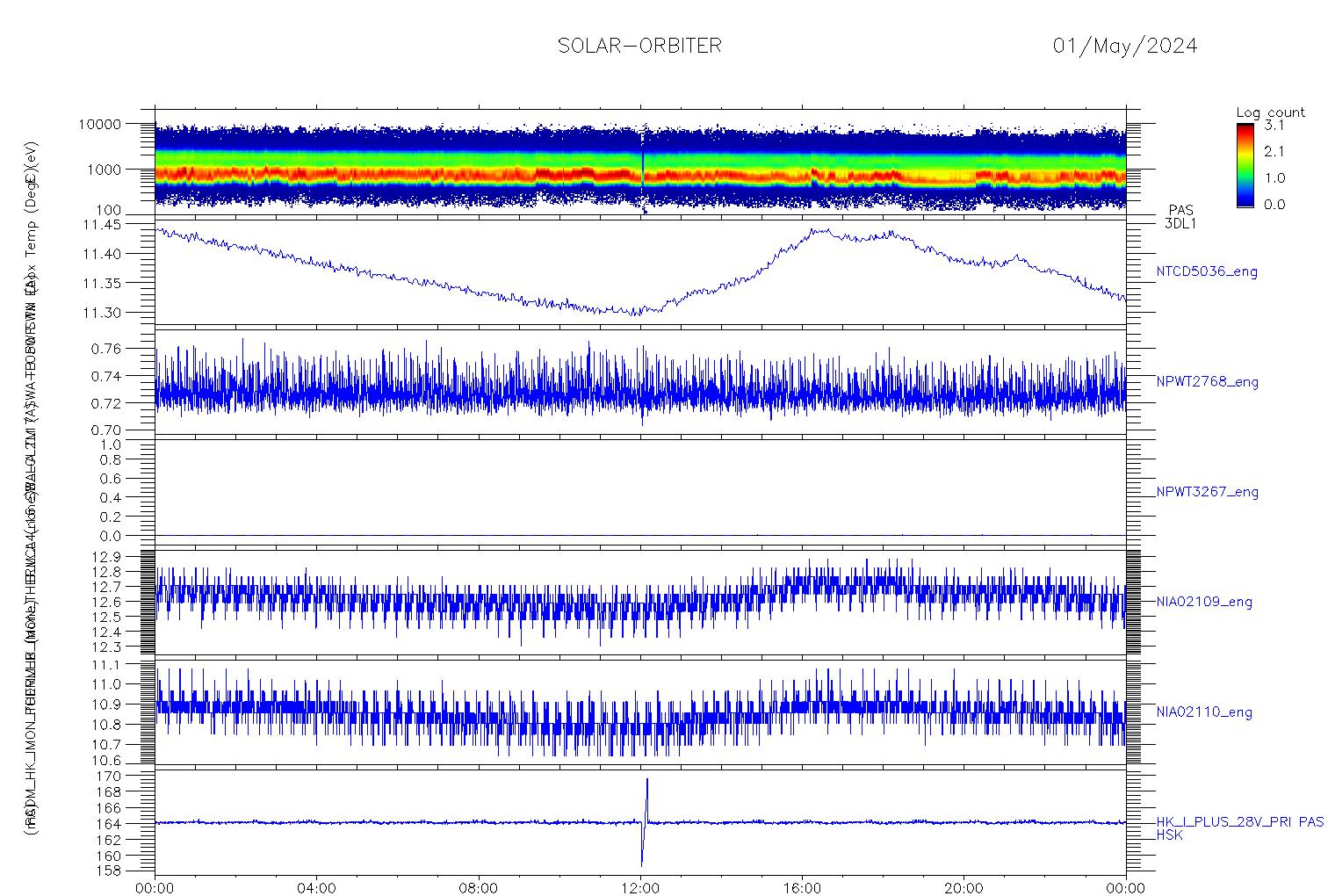This screenshot has width=1328, height=896.
Task: Click the 3DL1 label
Action: coord(1180,223)
